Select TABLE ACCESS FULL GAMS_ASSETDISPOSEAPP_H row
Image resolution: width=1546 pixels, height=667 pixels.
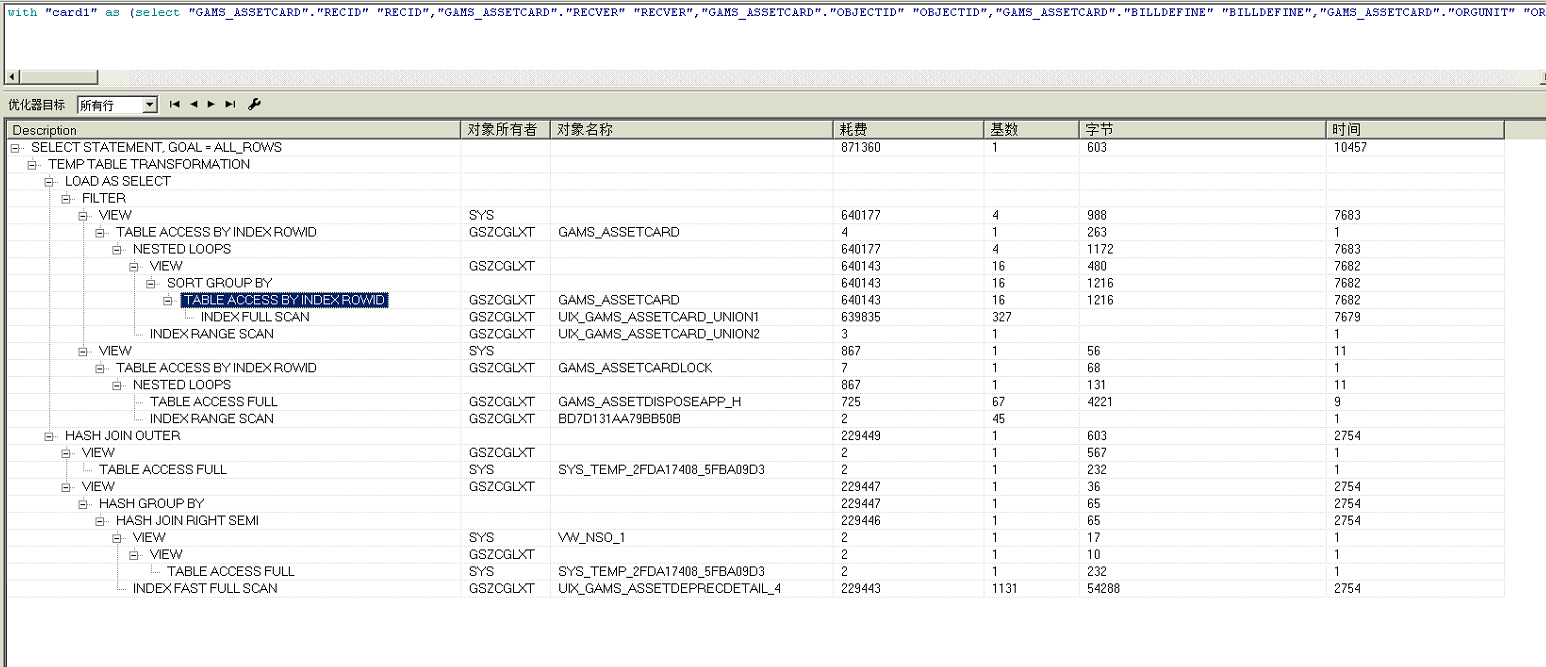(213, 402)
